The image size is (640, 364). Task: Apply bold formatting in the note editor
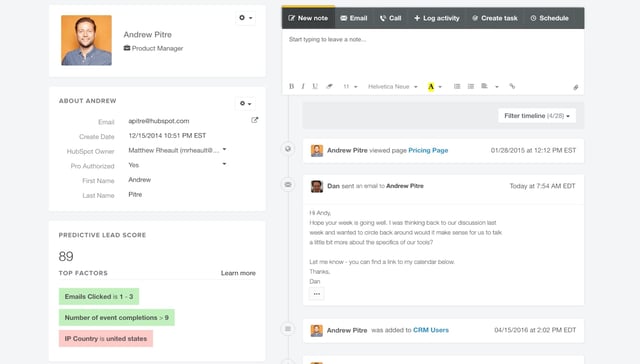click(291, 87)
